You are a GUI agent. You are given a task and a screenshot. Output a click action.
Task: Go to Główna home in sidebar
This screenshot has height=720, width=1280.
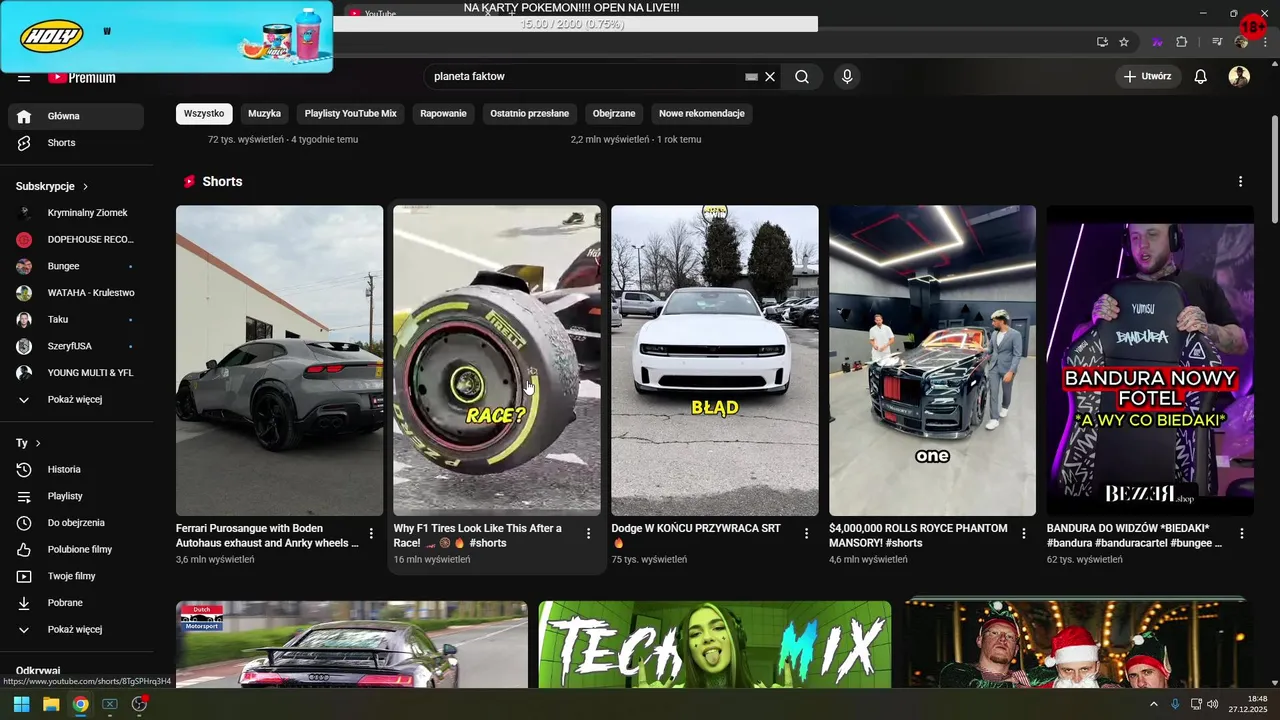pyautogui.click(x=76, y=116)
